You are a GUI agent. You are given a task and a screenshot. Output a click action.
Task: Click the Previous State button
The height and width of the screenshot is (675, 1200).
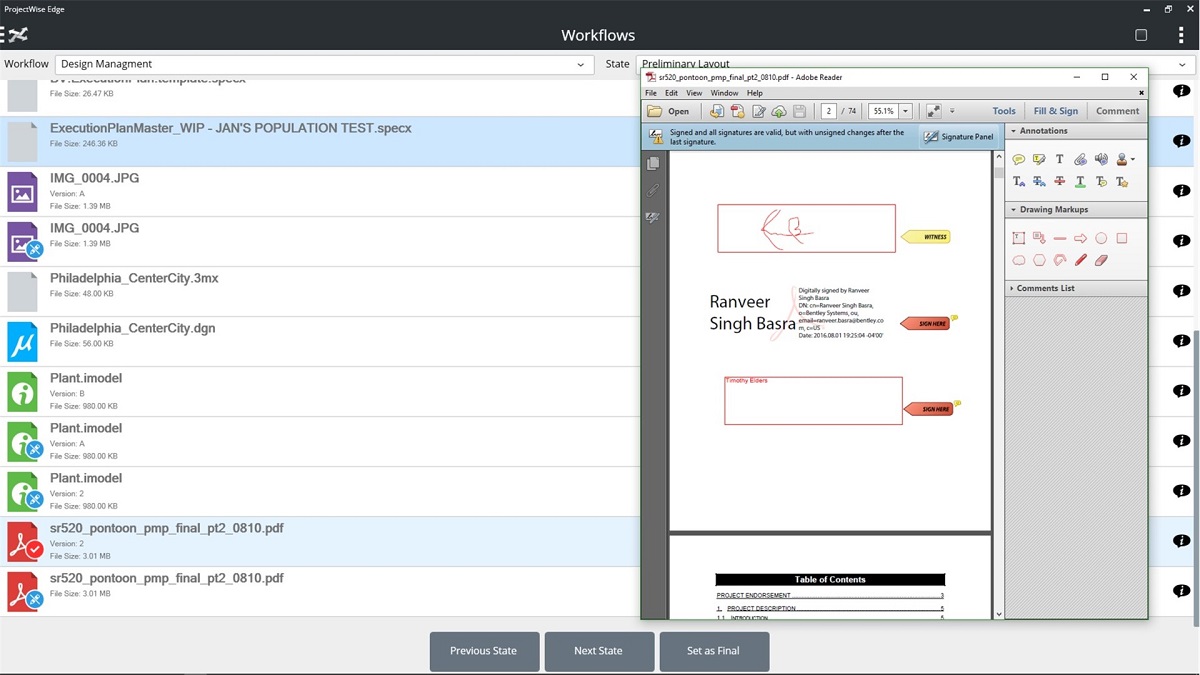tap(484, 651)
